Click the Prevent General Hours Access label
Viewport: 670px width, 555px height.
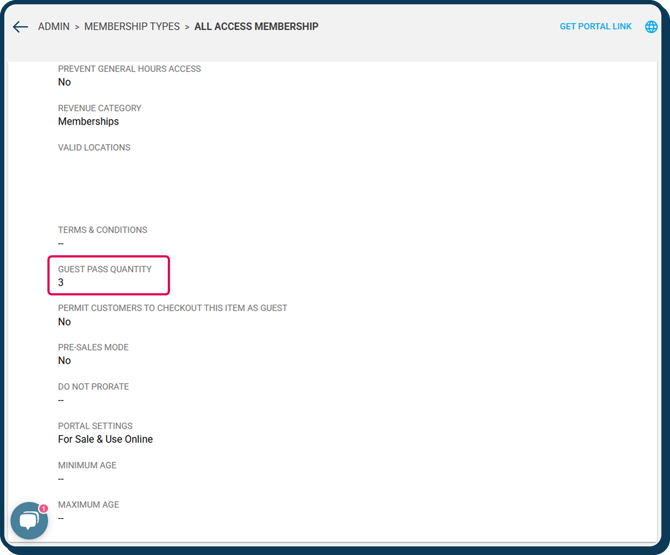[x=129, y=69]
